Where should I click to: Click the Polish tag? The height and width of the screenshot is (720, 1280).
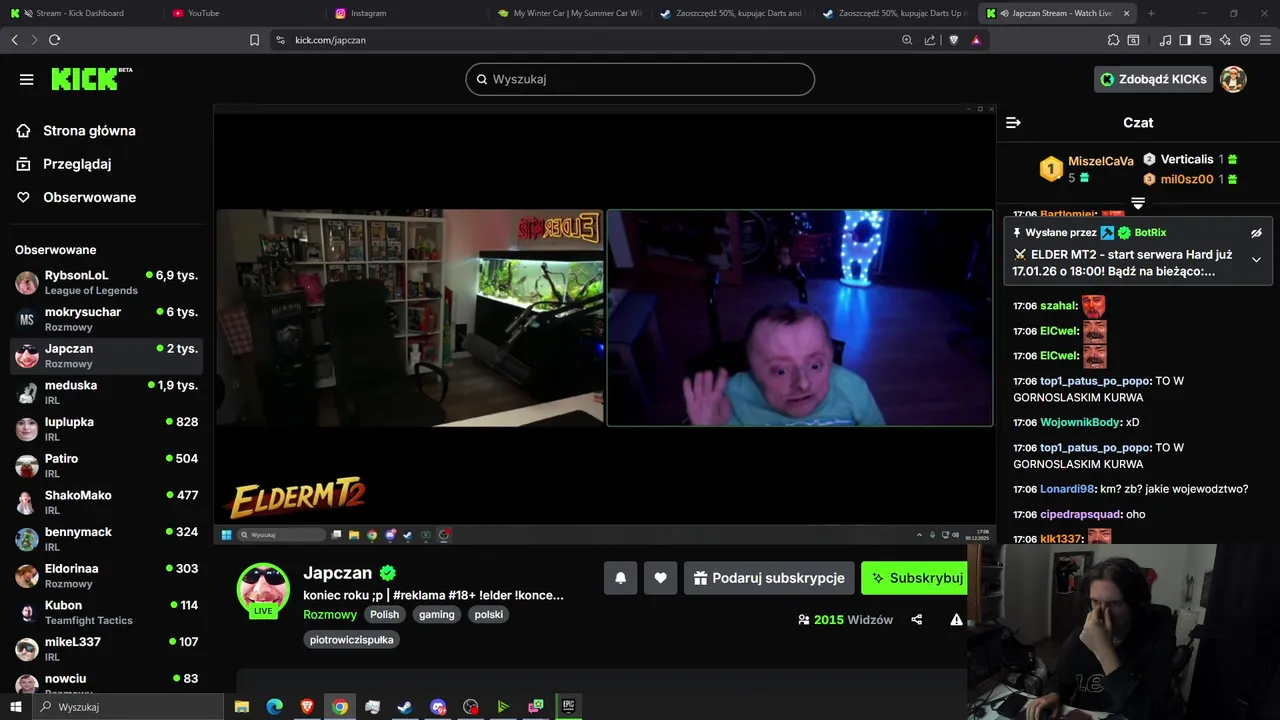(385, 615)
